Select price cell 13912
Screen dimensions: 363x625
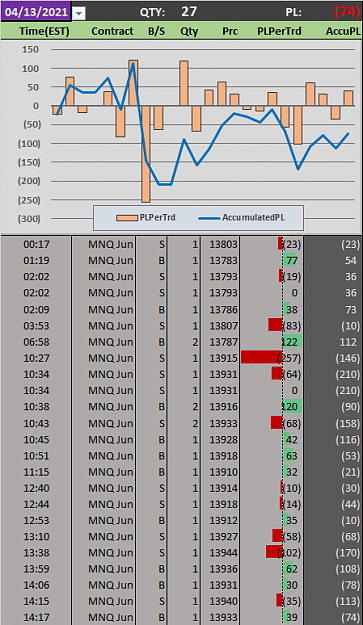[220, 520]
